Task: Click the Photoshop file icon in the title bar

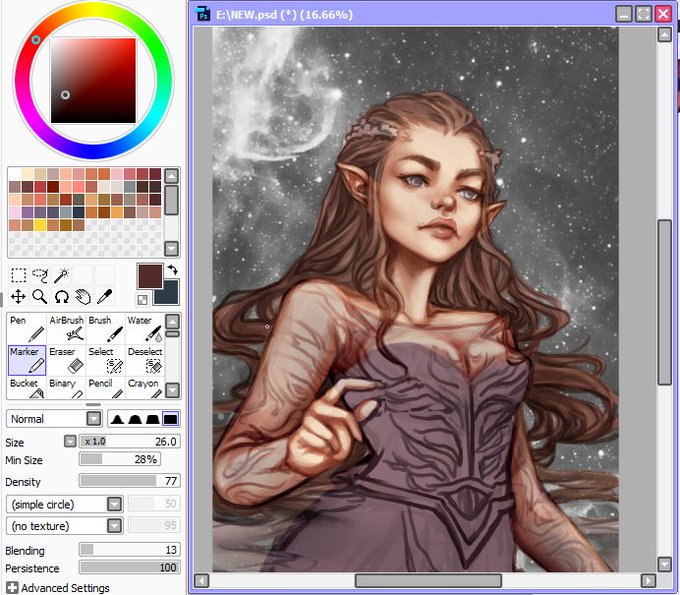Action: point(203,14)
